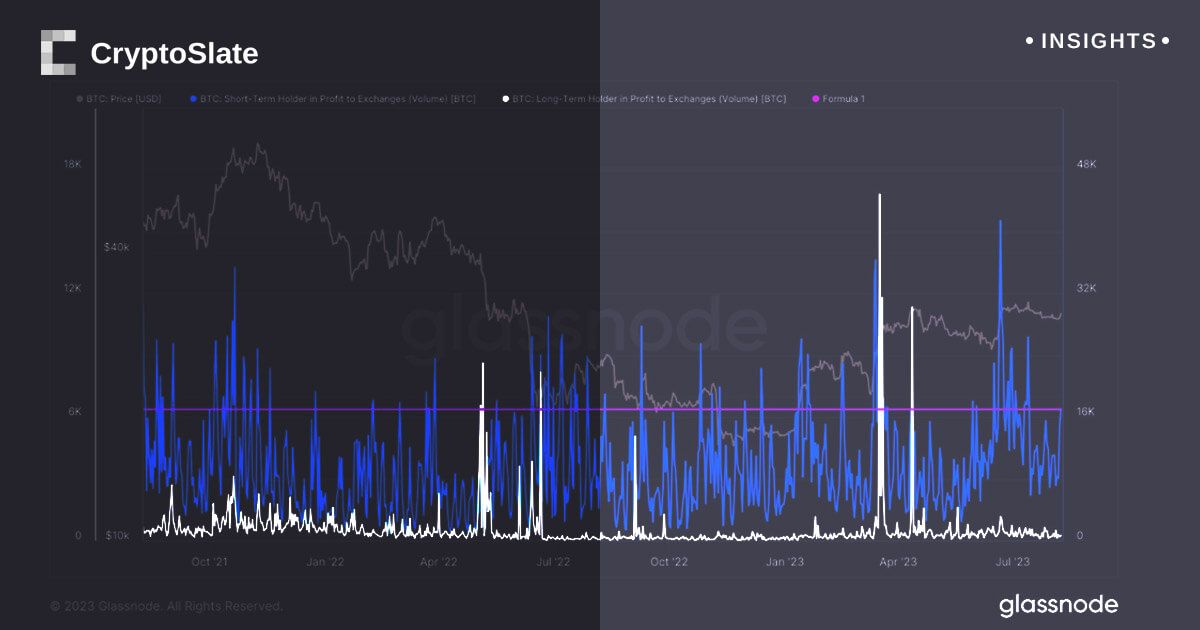Click the CryptoSlate brand name text

click(174, 54)
